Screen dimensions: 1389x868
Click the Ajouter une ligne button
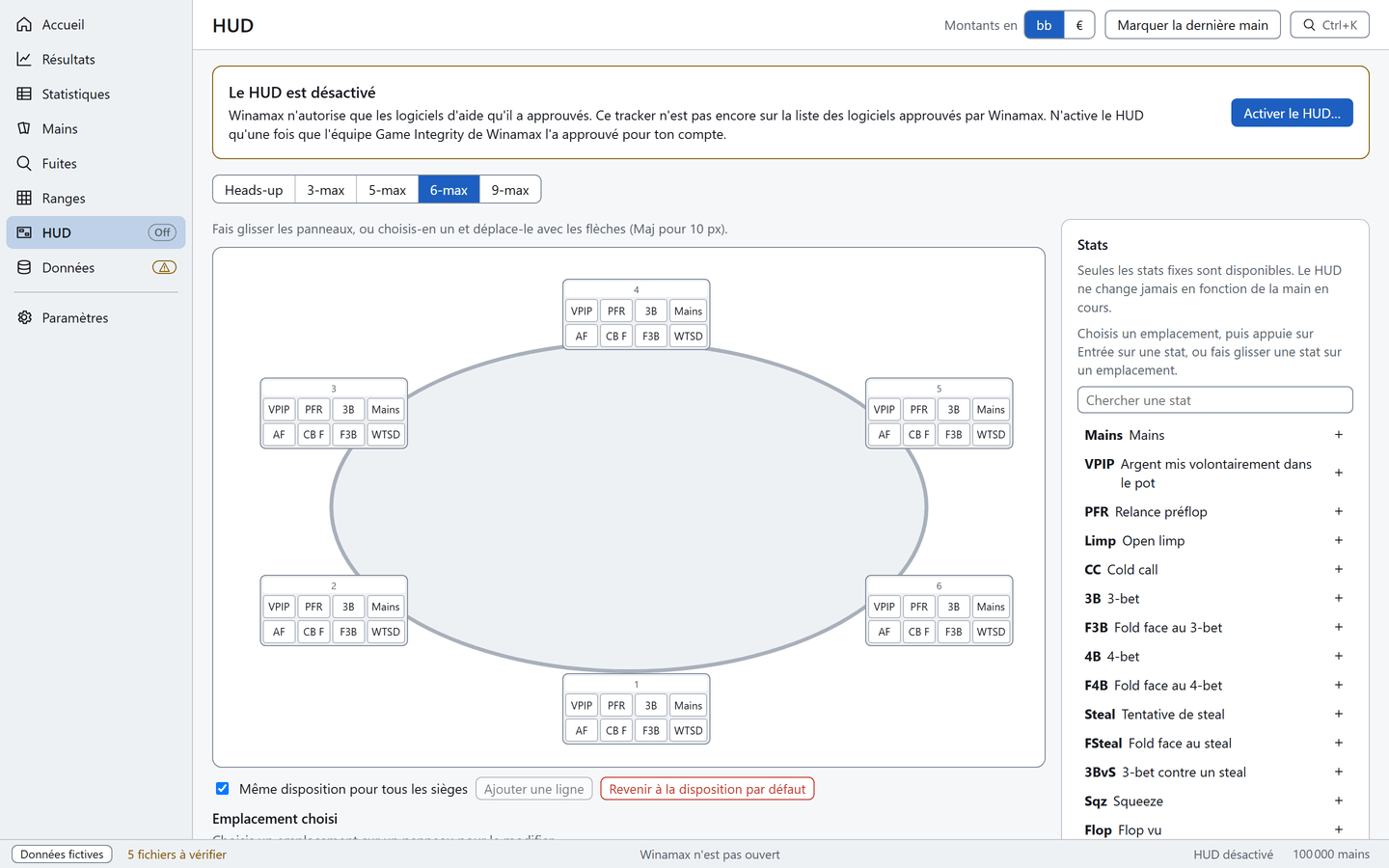pyautogui.click(x=534, y=789)
